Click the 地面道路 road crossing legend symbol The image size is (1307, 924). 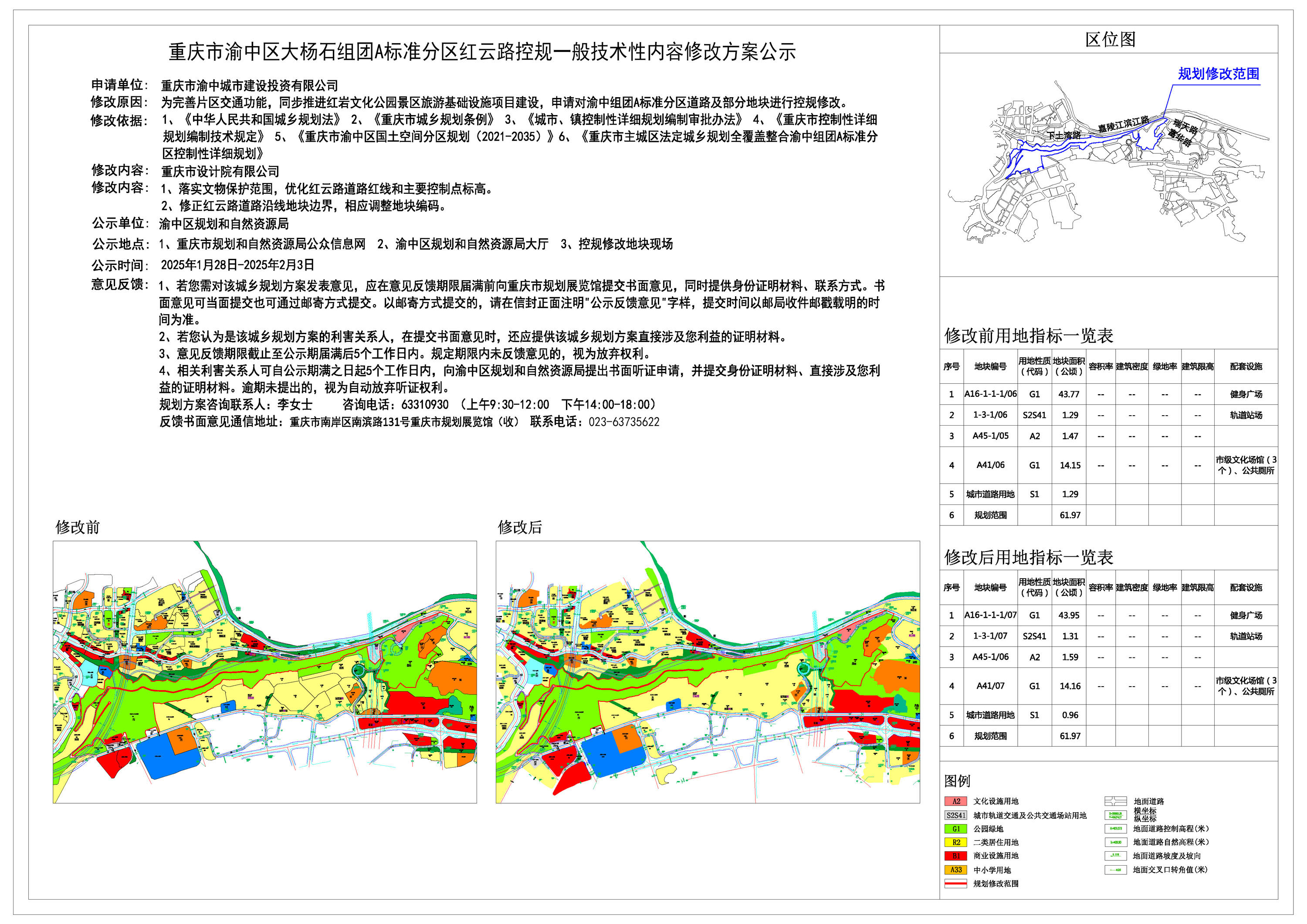click(1116, 802)
